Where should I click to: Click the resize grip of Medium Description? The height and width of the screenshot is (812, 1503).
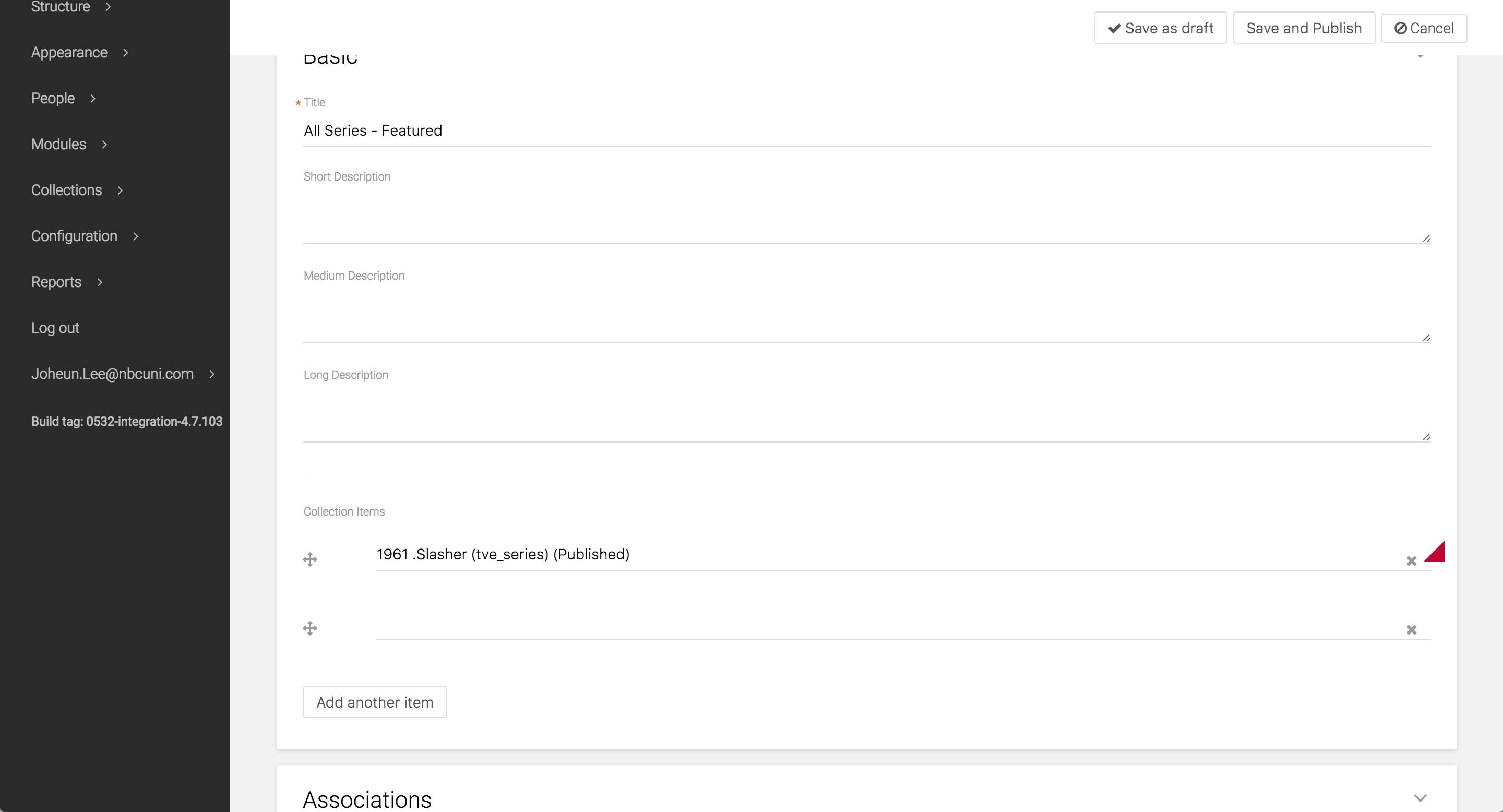[x=1426, y=338]
